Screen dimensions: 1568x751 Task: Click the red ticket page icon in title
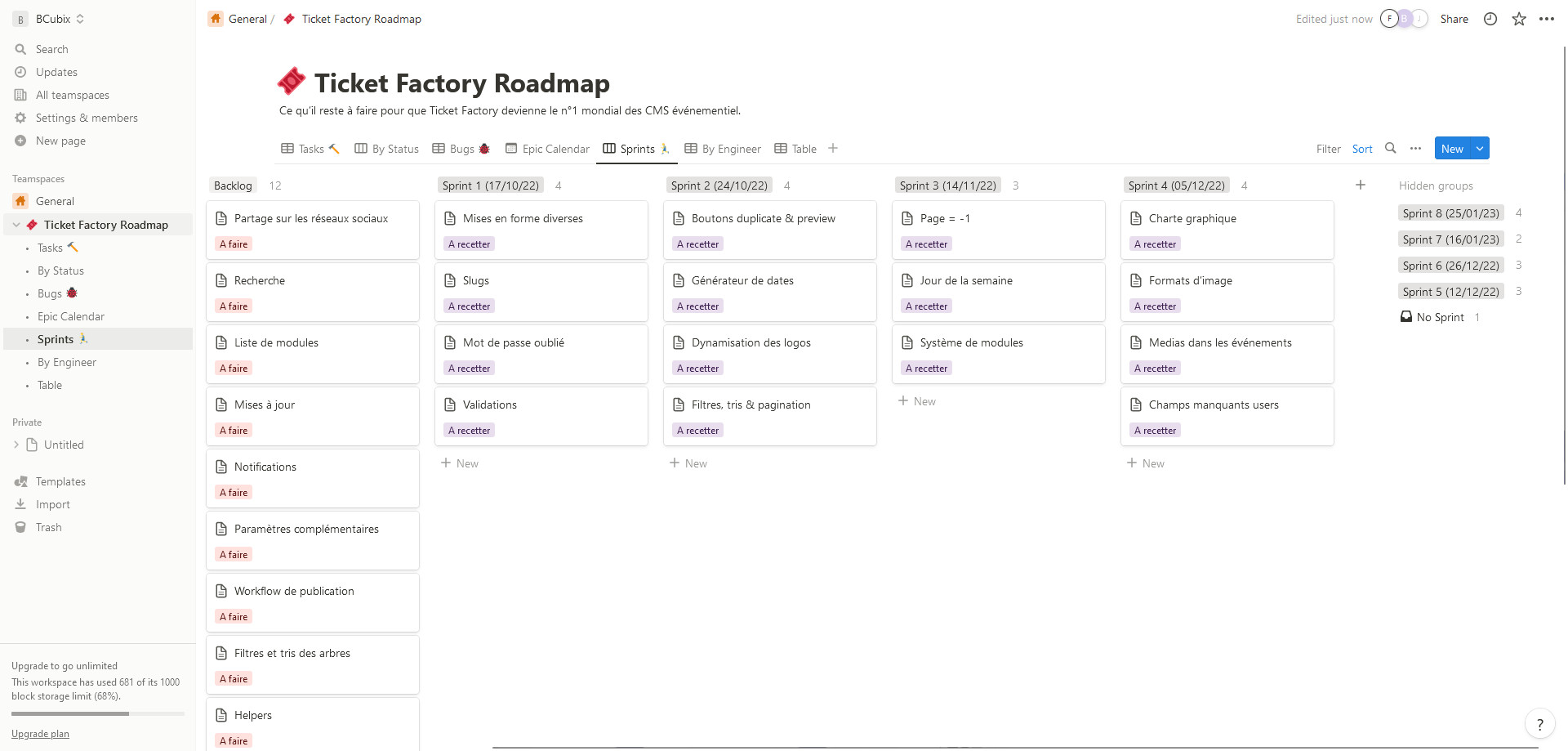click(292, 82)
